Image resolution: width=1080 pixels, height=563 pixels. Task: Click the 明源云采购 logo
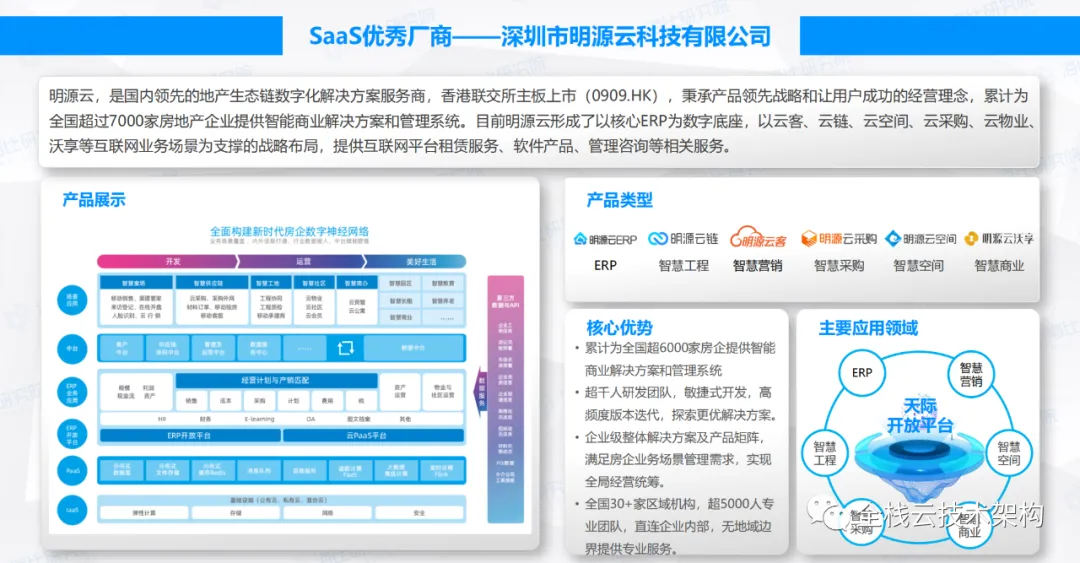click(838, 238)
